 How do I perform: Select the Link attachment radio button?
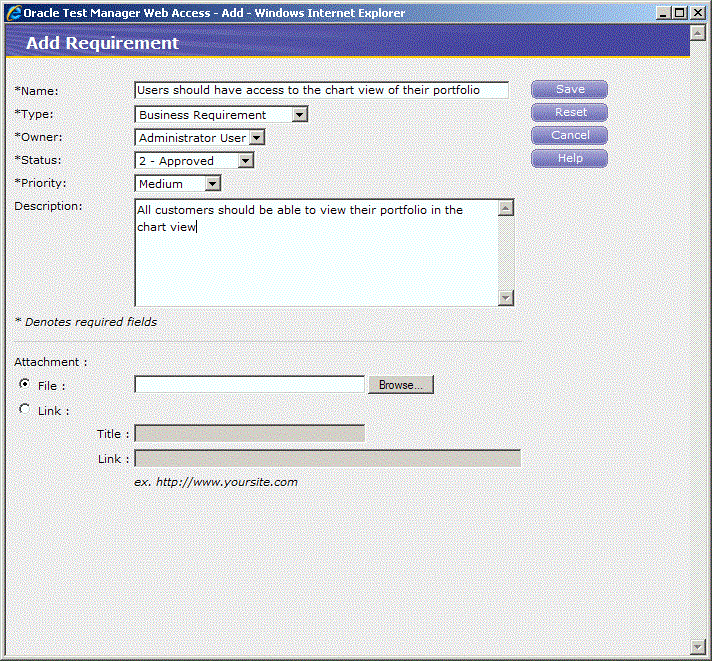pos(25,409)
